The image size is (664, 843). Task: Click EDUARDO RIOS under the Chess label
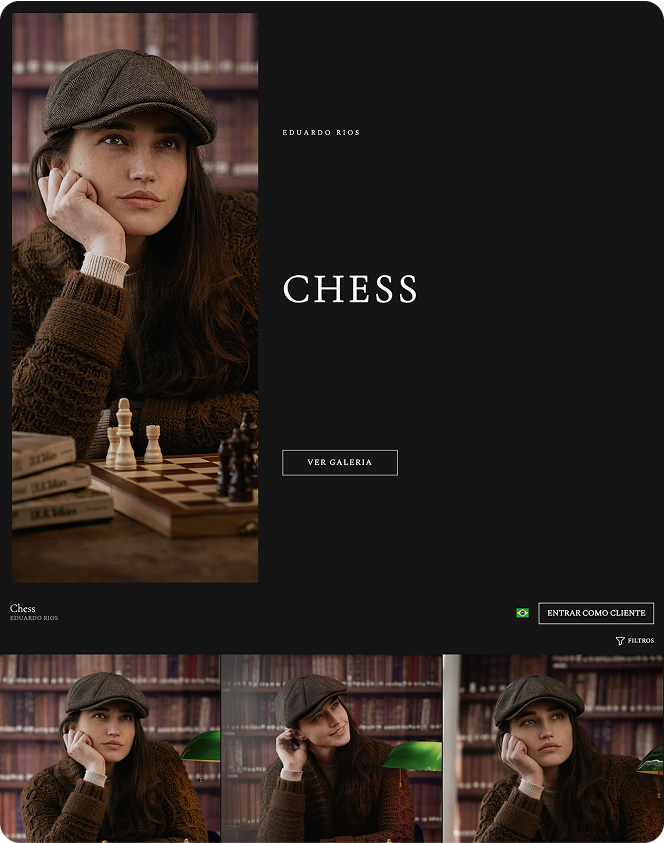point(34,618)
